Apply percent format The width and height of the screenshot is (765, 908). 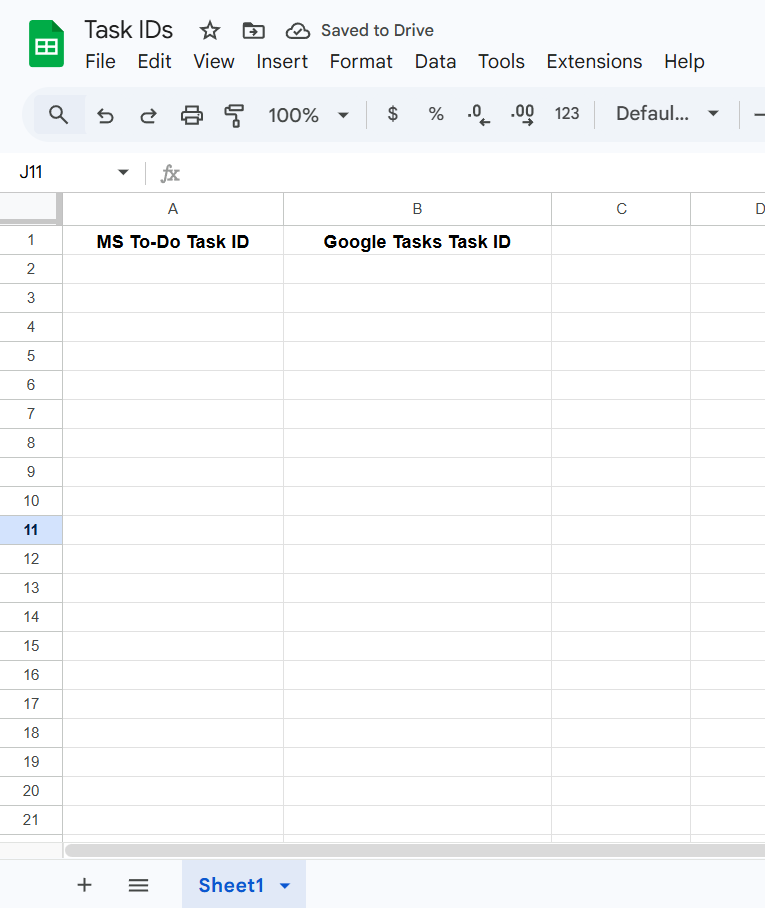coord(436,114)
